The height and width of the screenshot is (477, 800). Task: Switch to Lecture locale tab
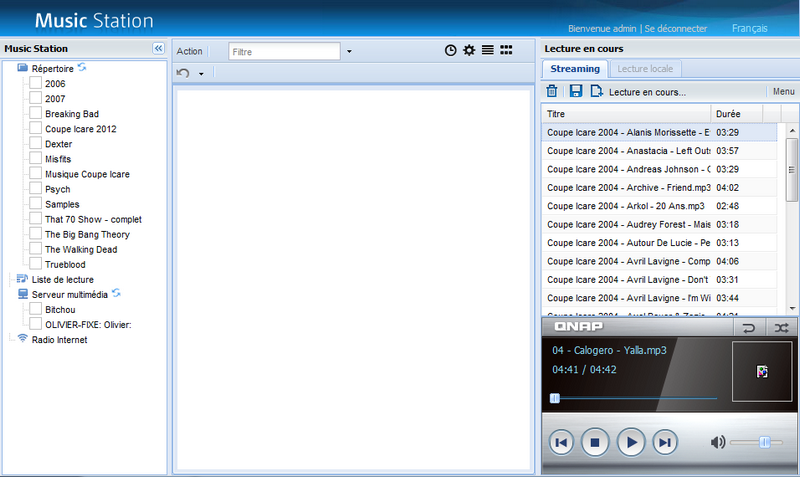[x=645, y=69]
